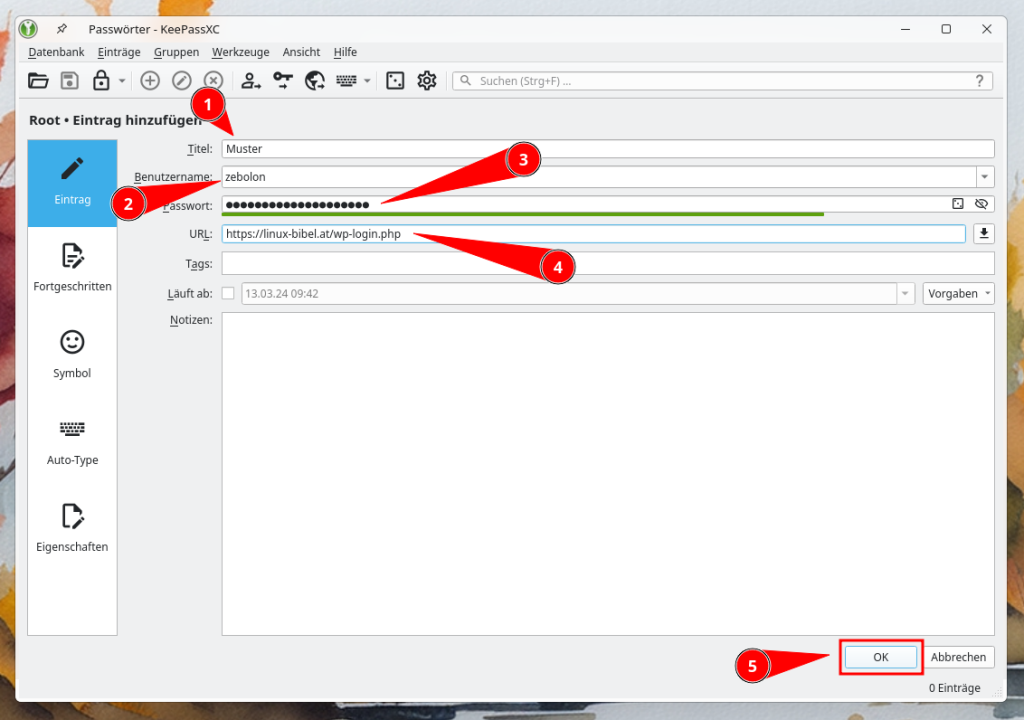Image resolution: width=1024 pixels, height=720 pixels.
Task: Open the Einträge menu
Action: 119,52
